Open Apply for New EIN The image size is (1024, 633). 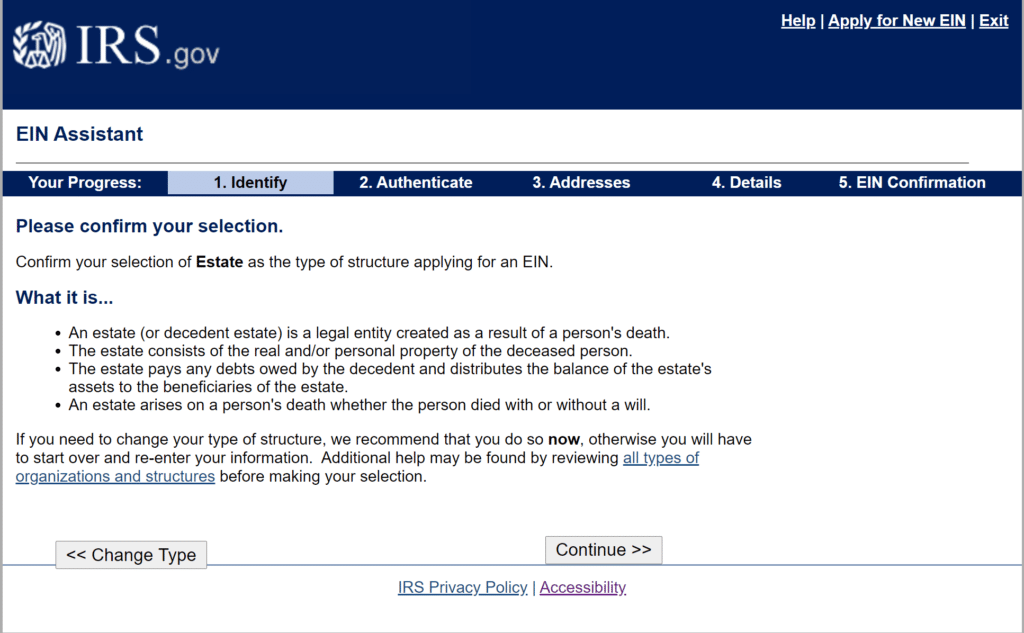pyautogui.click(x=896, y=20)
